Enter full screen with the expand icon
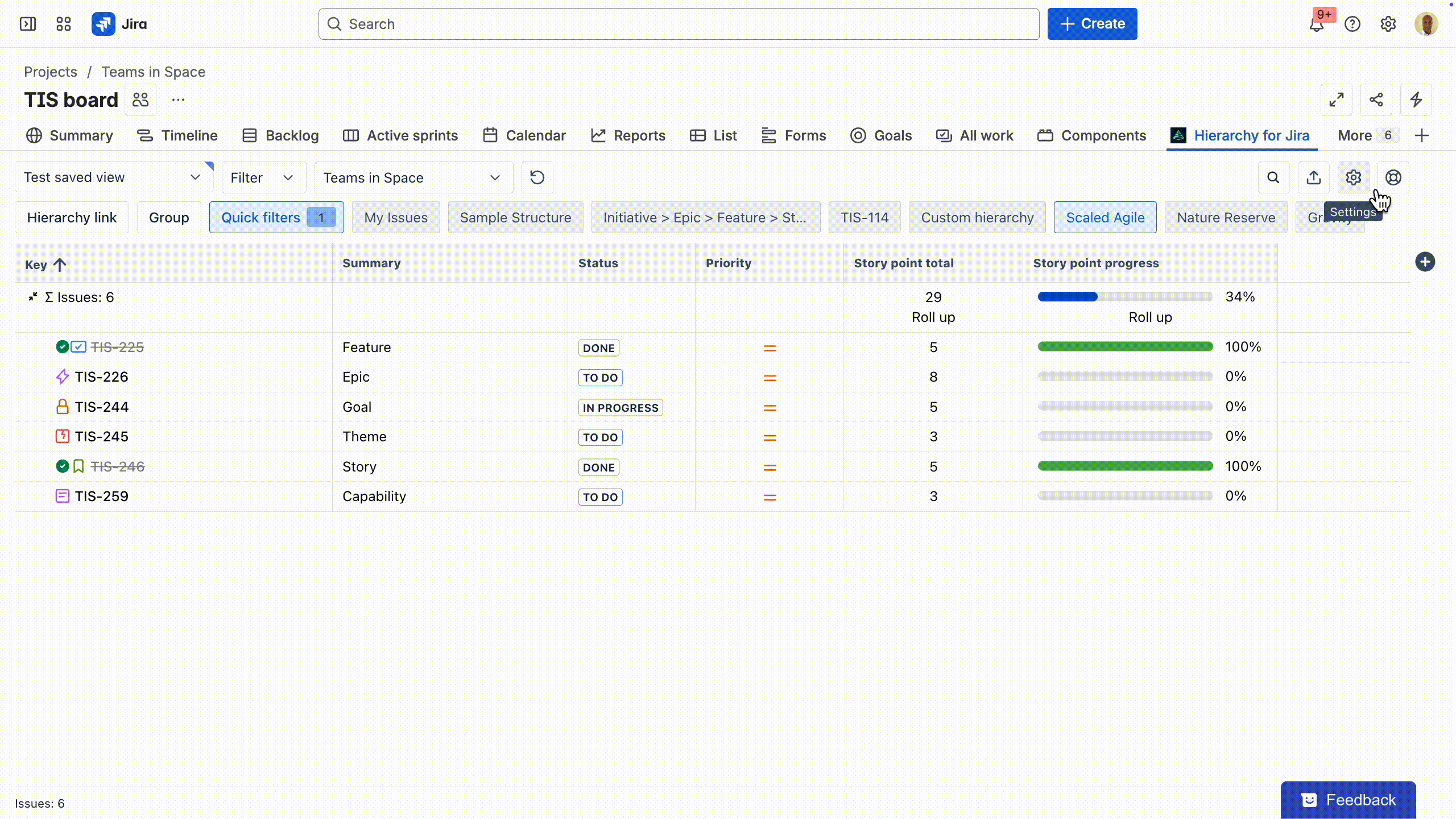The image size is (1456, 819). (x=1337, y=100)
